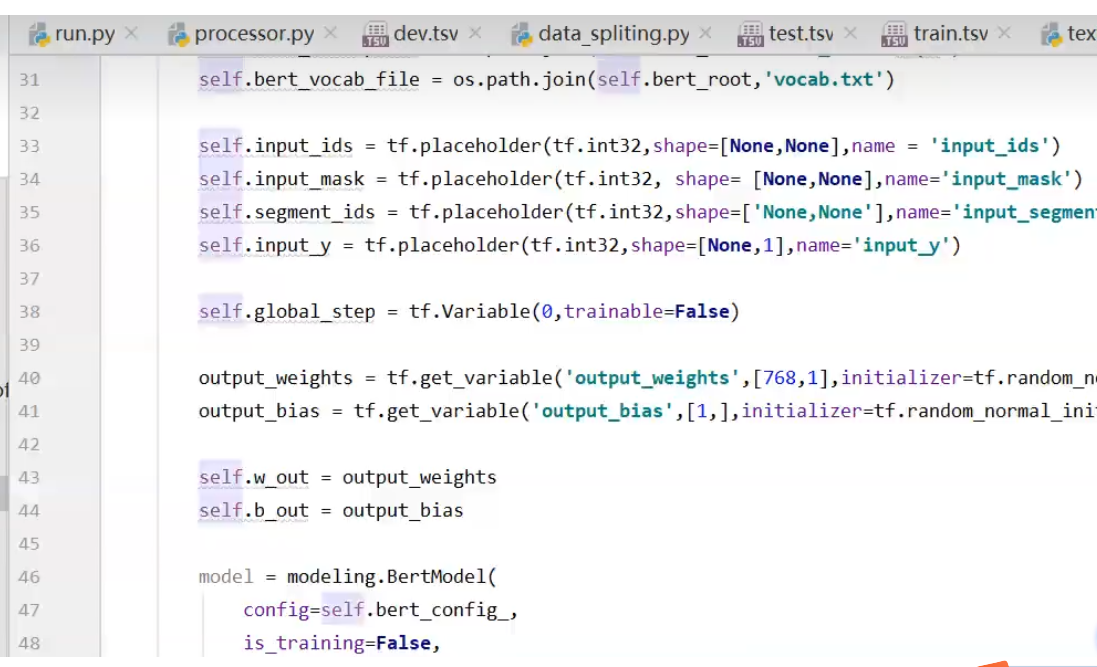
Task: Click 'output_weights' string on line 40
Action: tap(652, 378)
